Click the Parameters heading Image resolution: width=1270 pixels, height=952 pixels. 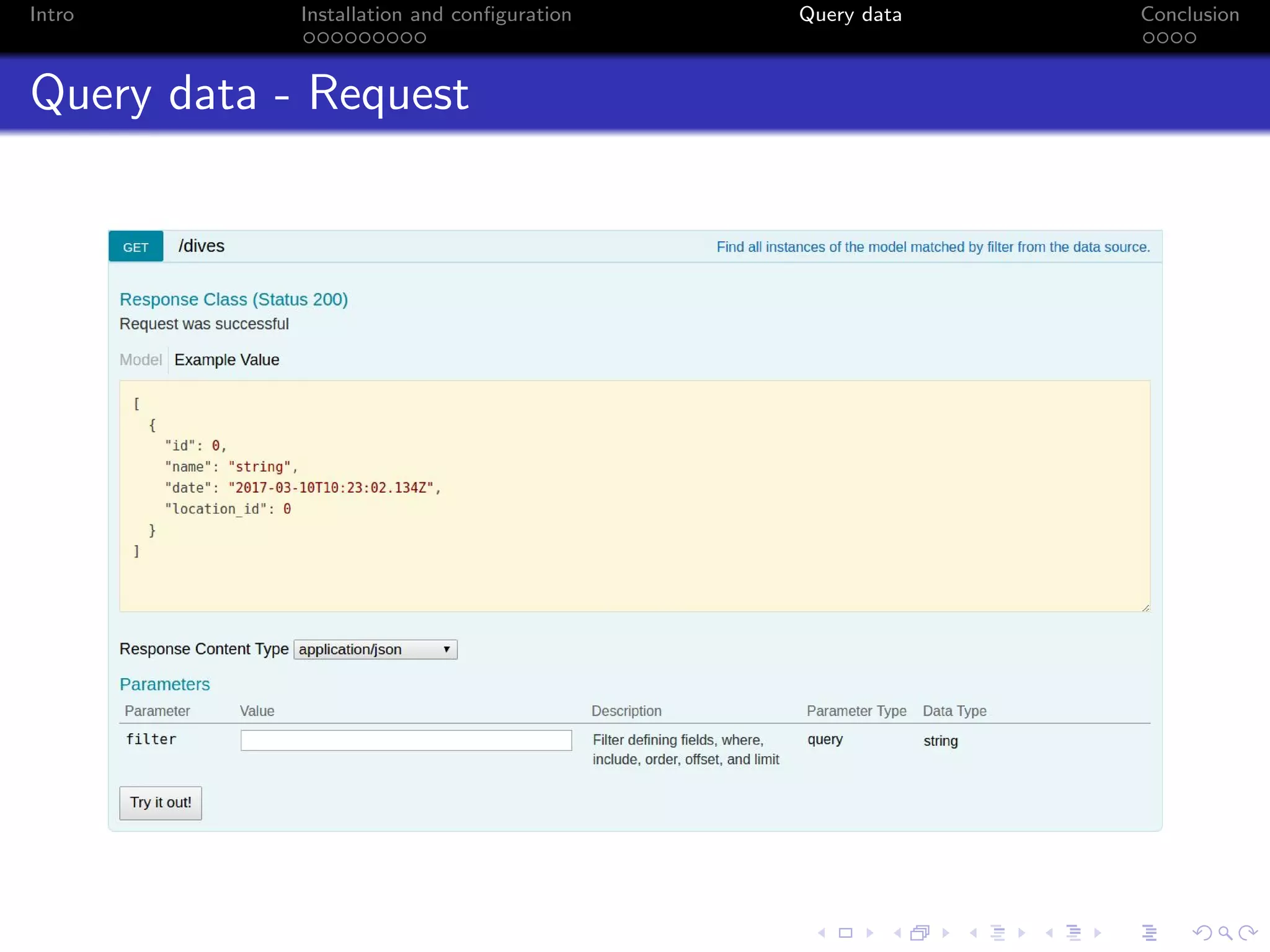(x=165, y=684)
